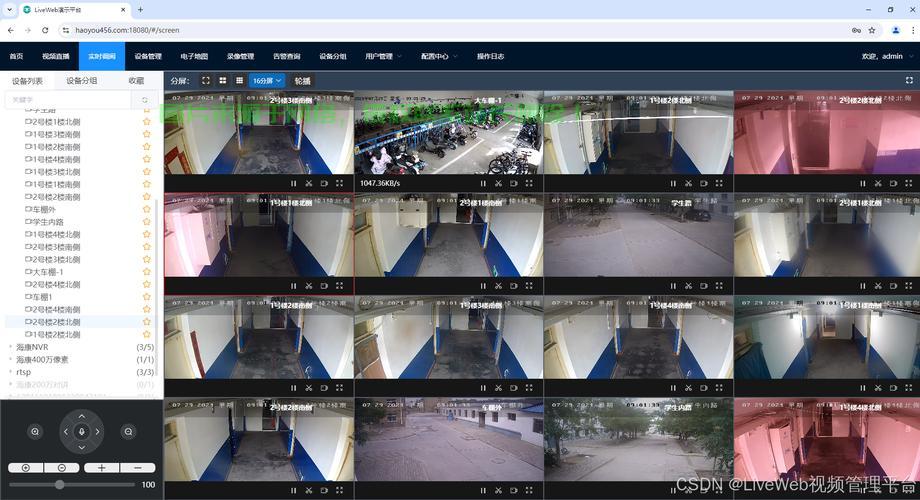Select the 1号楼1楼南侧 camera row
The width and height of the screenshot is (920, 500).
point(81,184)
